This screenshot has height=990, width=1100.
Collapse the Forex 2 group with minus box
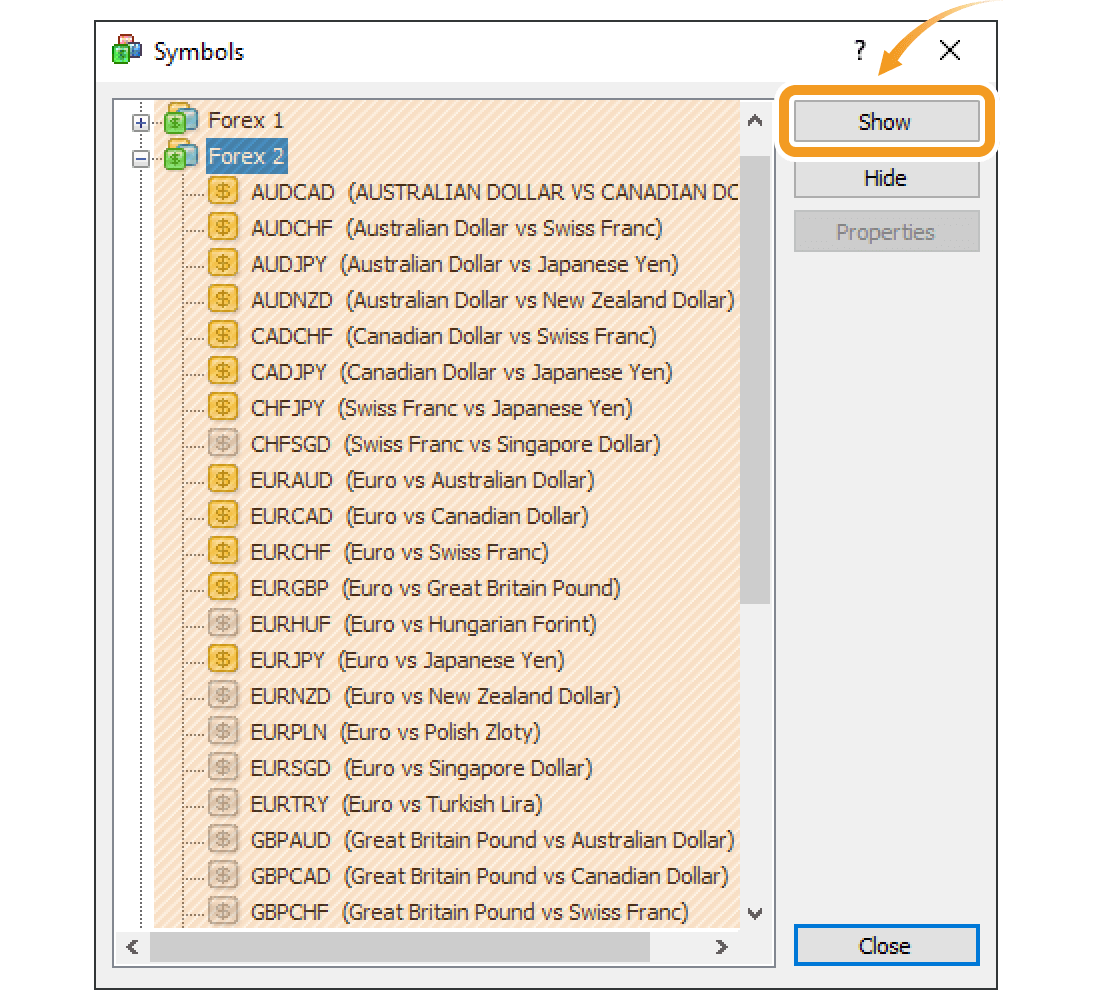pyautogui.click(x=140, y=159)
